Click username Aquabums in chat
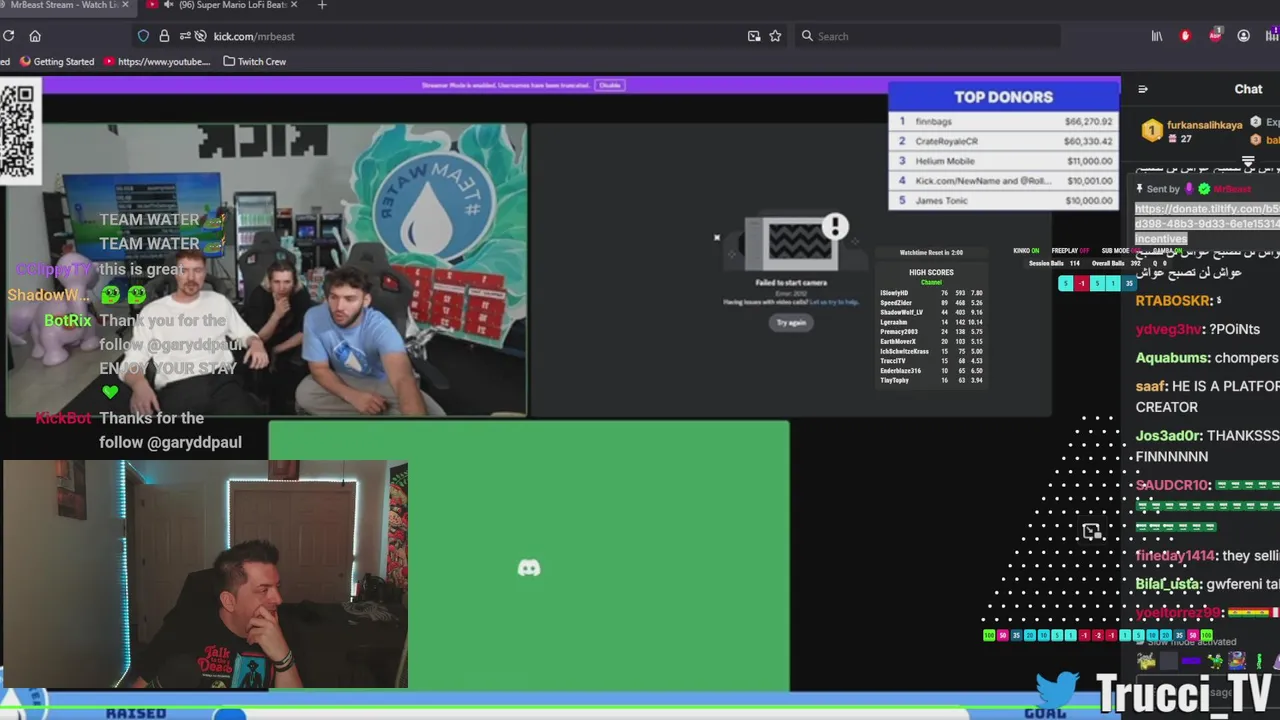Screen dimensions: 1280x720 pos(1173,358)
